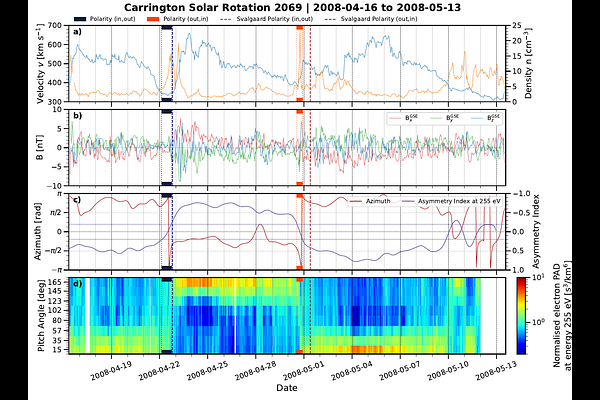Click the "2008-04-19" date tick label
600x400 pixels.
[111, 371]
